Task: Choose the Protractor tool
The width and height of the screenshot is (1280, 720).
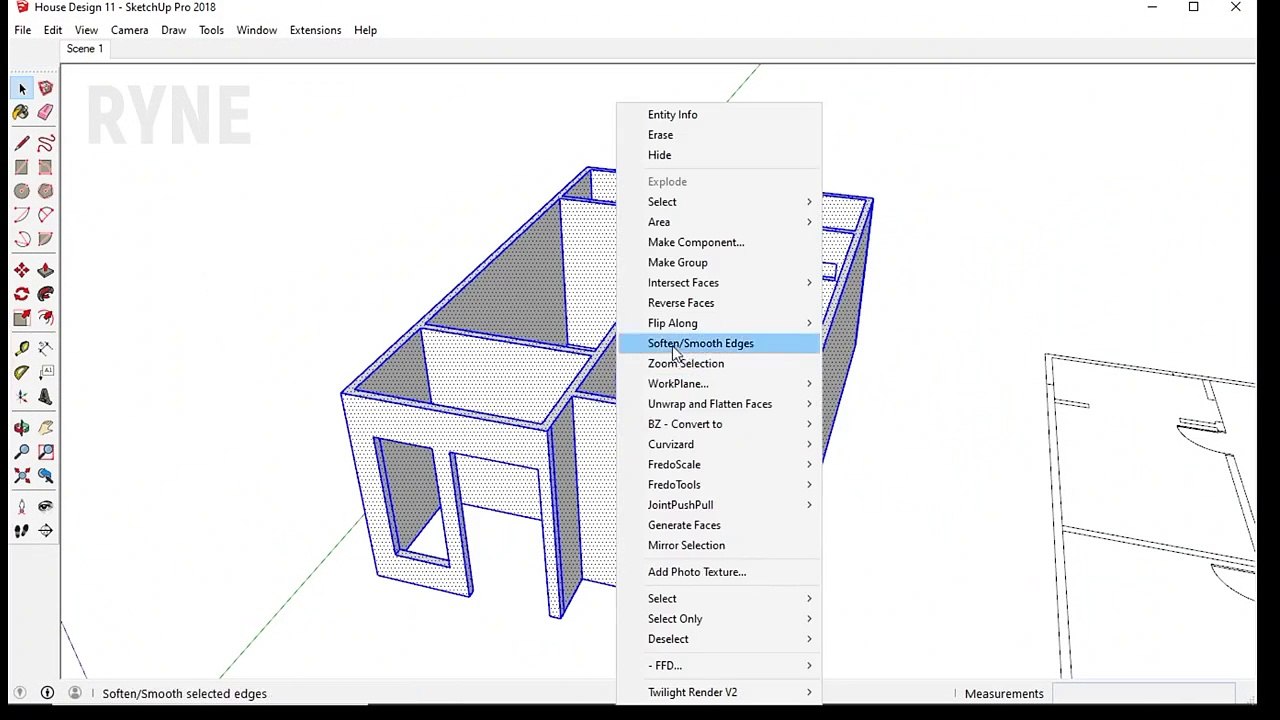Action: tap(22, 372)
